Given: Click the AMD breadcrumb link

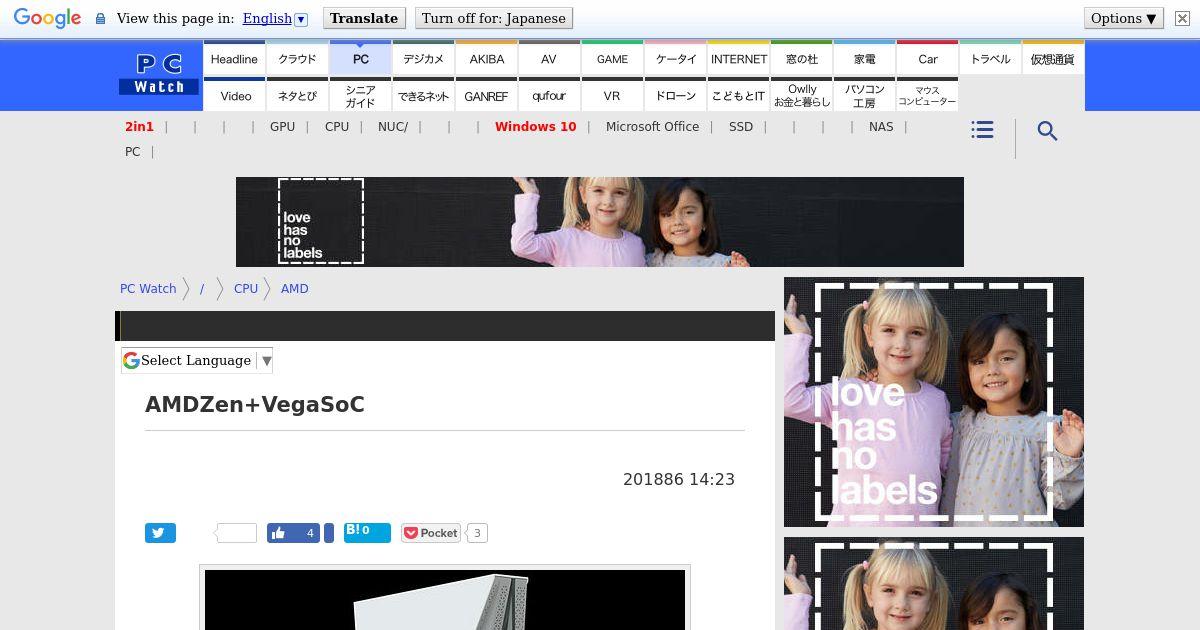Looking at the screenshot, I should coord(295,289).
